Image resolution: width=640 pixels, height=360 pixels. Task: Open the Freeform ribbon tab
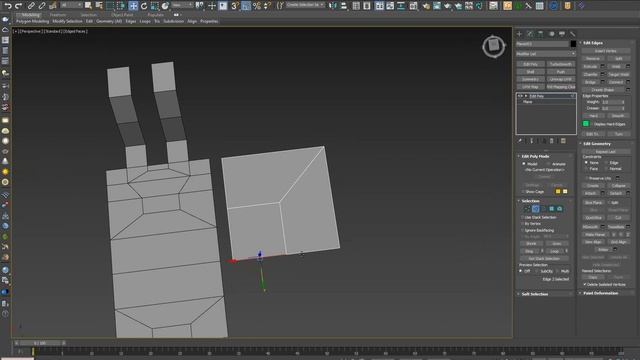click(x=58, y=15)
